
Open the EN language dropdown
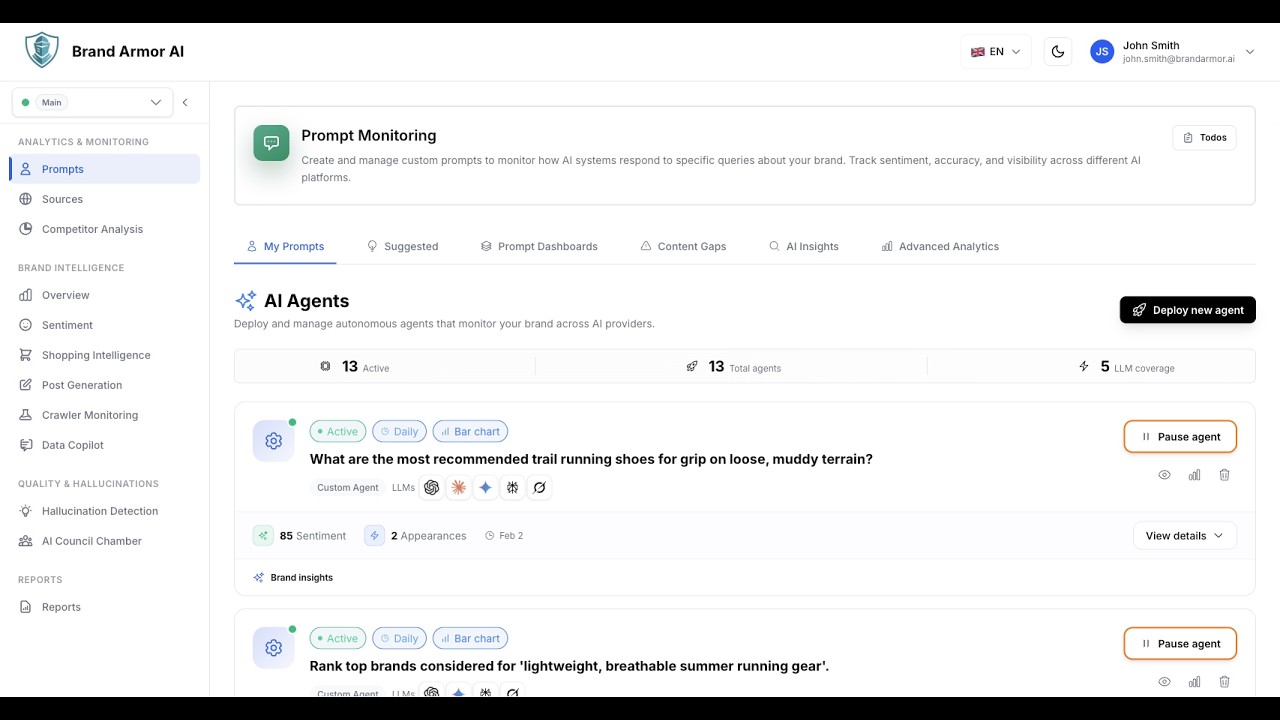(x=995, y=52)
